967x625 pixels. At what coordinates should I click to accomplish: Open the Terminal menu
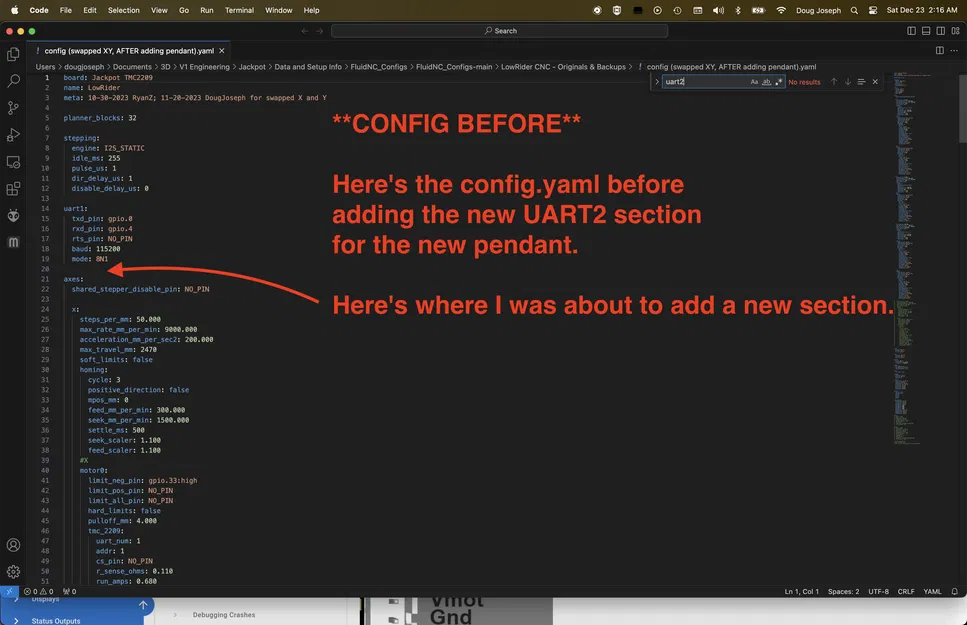point(239,10)
